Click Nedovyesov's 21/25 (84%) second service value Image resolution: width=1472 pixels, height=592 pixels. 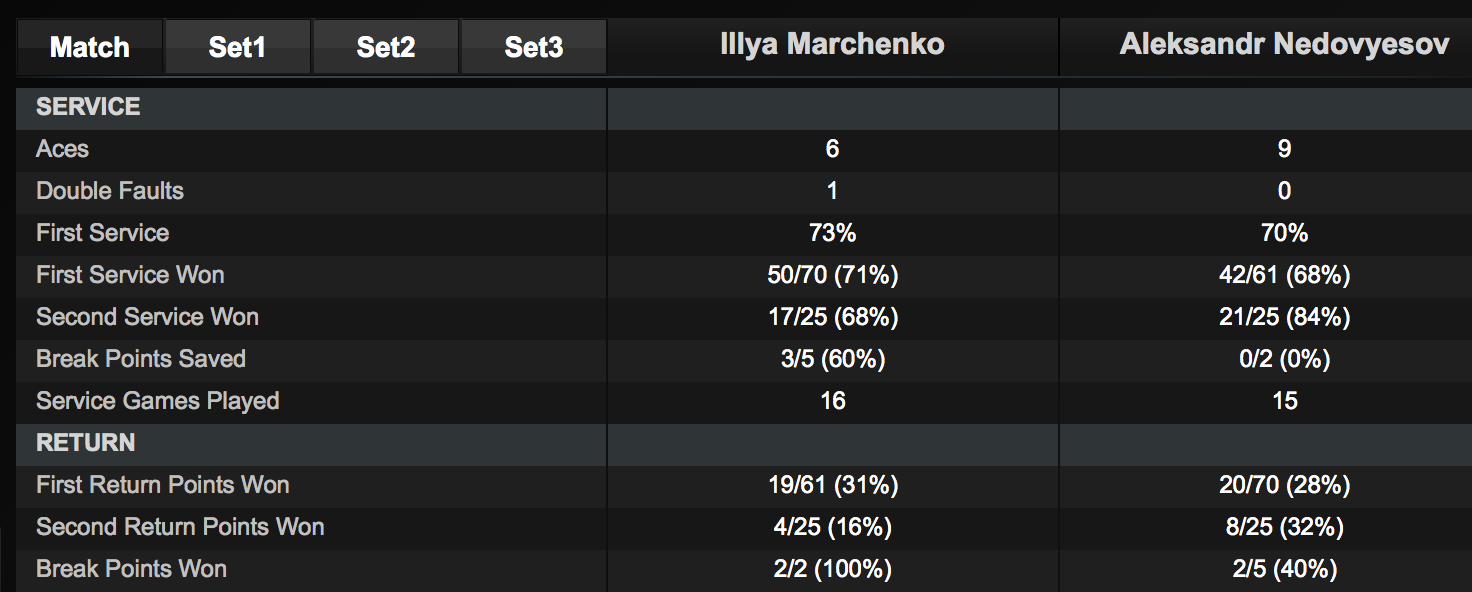(1284, 317)
